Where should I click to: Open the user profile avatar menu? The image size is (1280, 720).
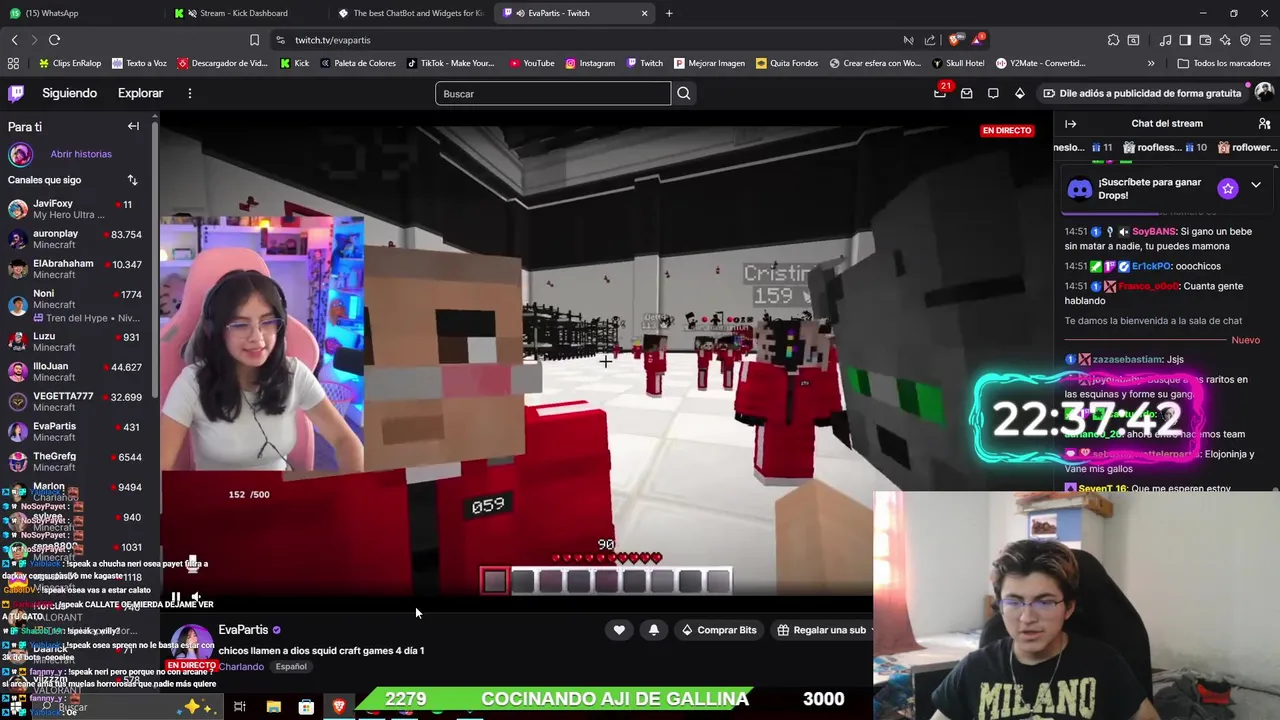1264,92
